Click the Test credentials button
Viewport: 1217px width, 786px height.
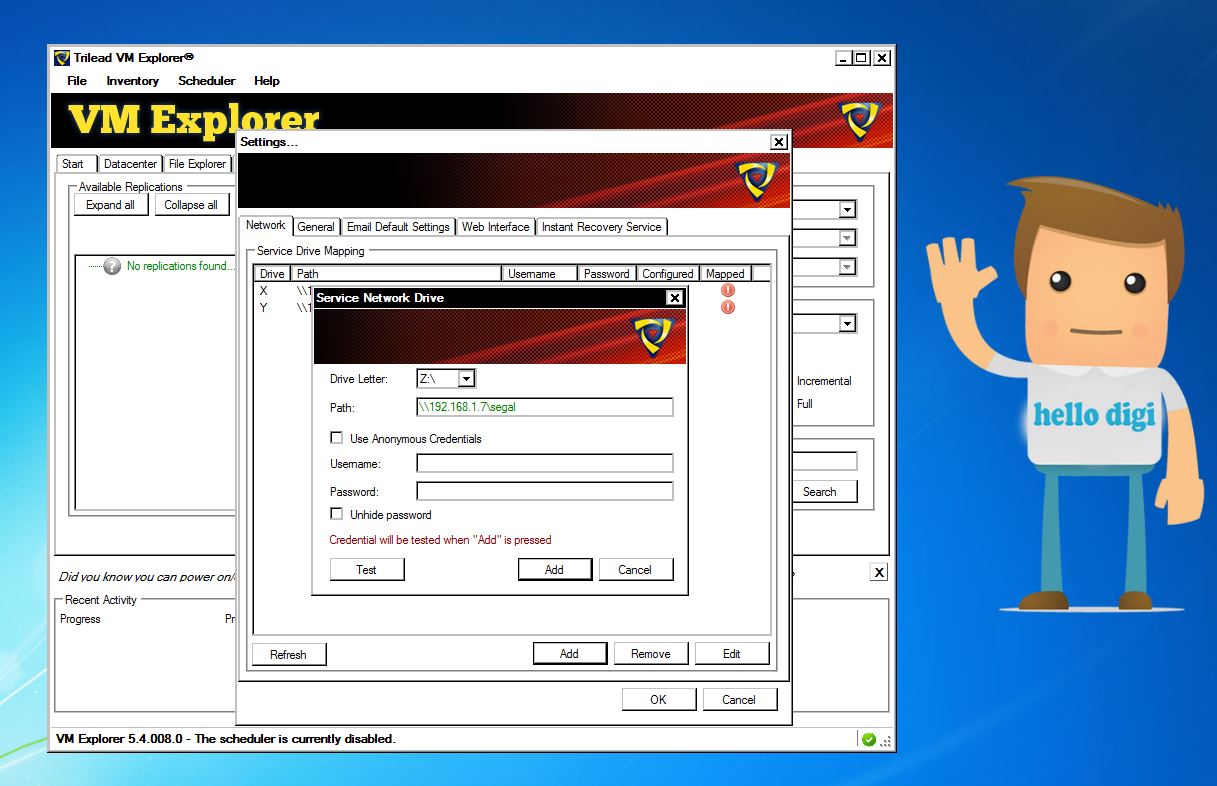(367, 569)
